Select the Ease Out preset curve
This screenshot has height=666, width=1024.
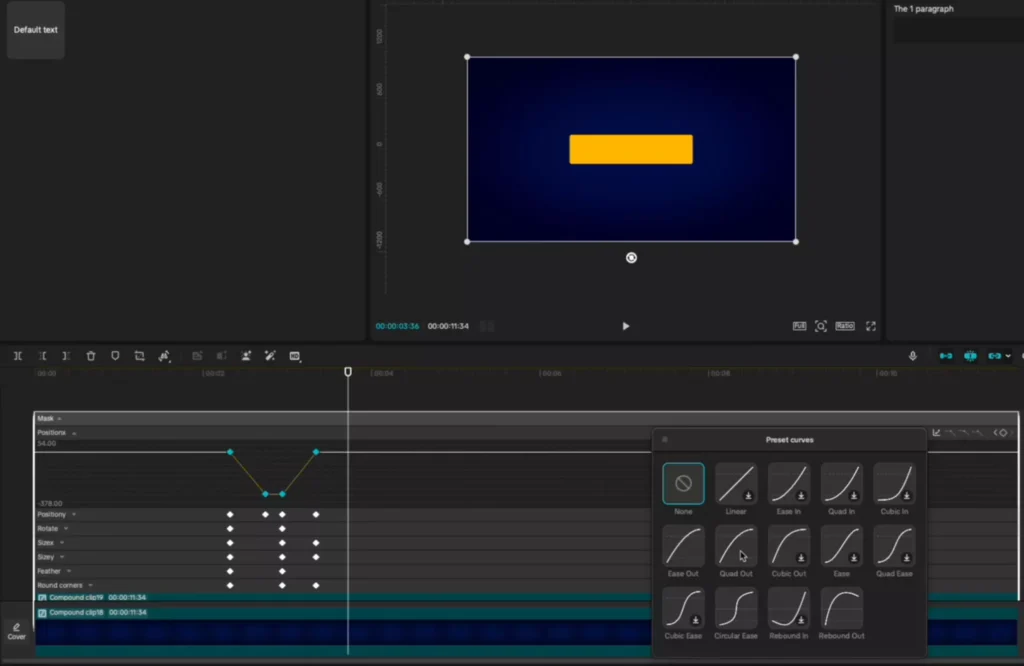click(x=683, y=547)
